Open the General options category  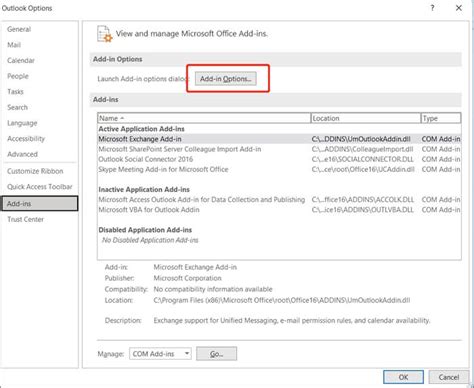click(x=19, y=29)
